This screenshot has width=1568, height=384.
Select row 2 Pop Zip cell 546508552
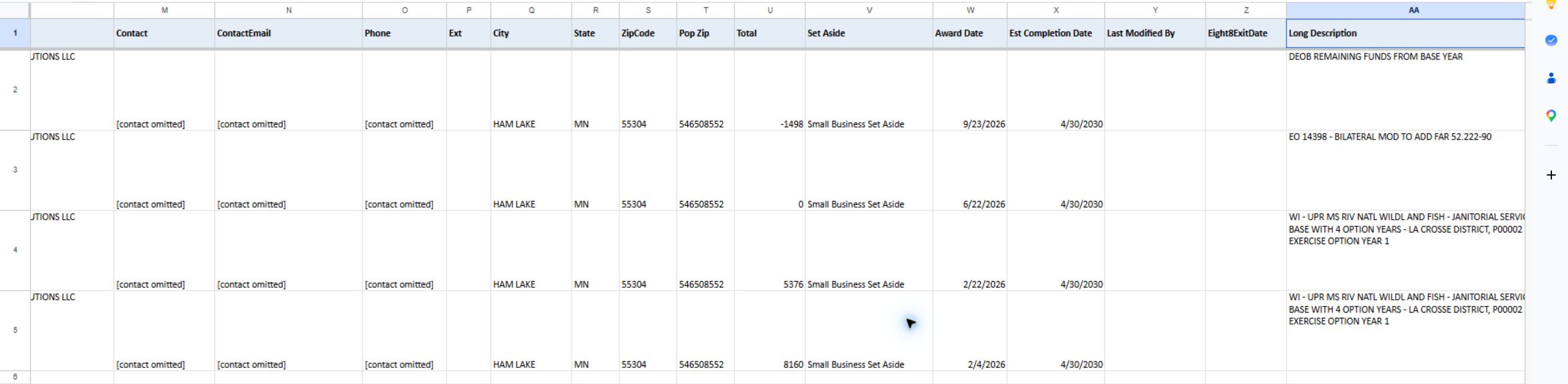[705, 90]
